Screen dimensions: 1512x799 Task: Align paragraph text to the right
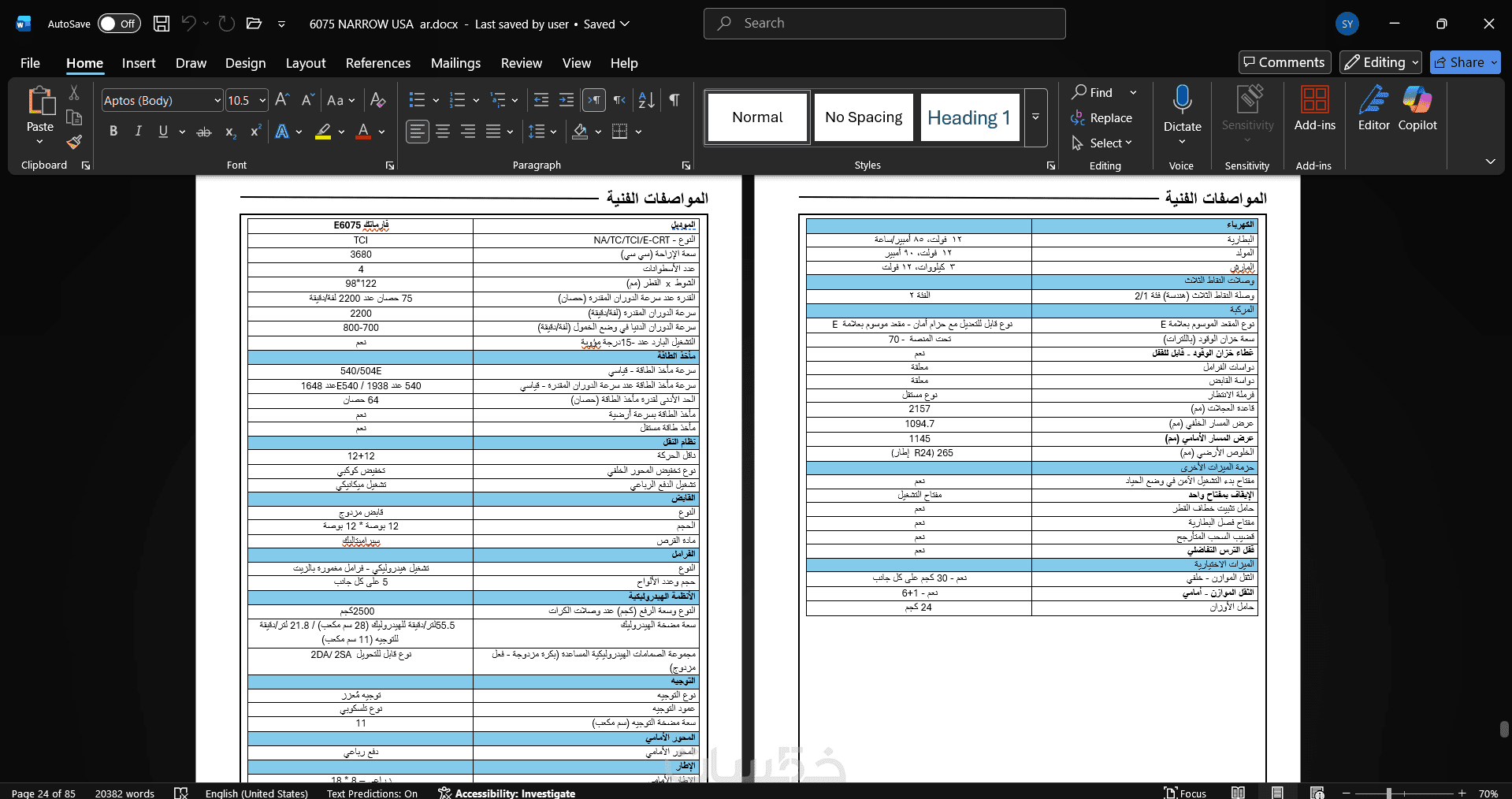point(468,132)
